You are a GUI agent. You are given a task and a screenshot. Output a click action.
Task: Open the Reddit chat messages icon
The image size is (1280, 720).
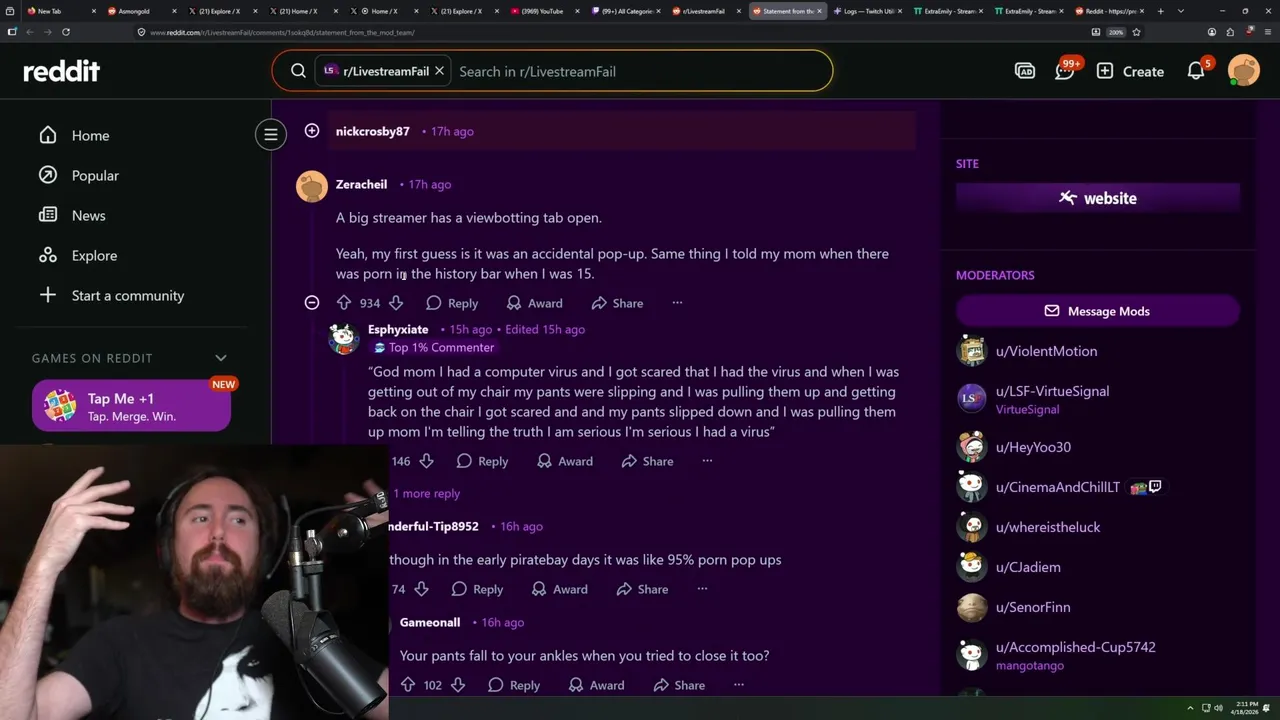[1065, 71]
